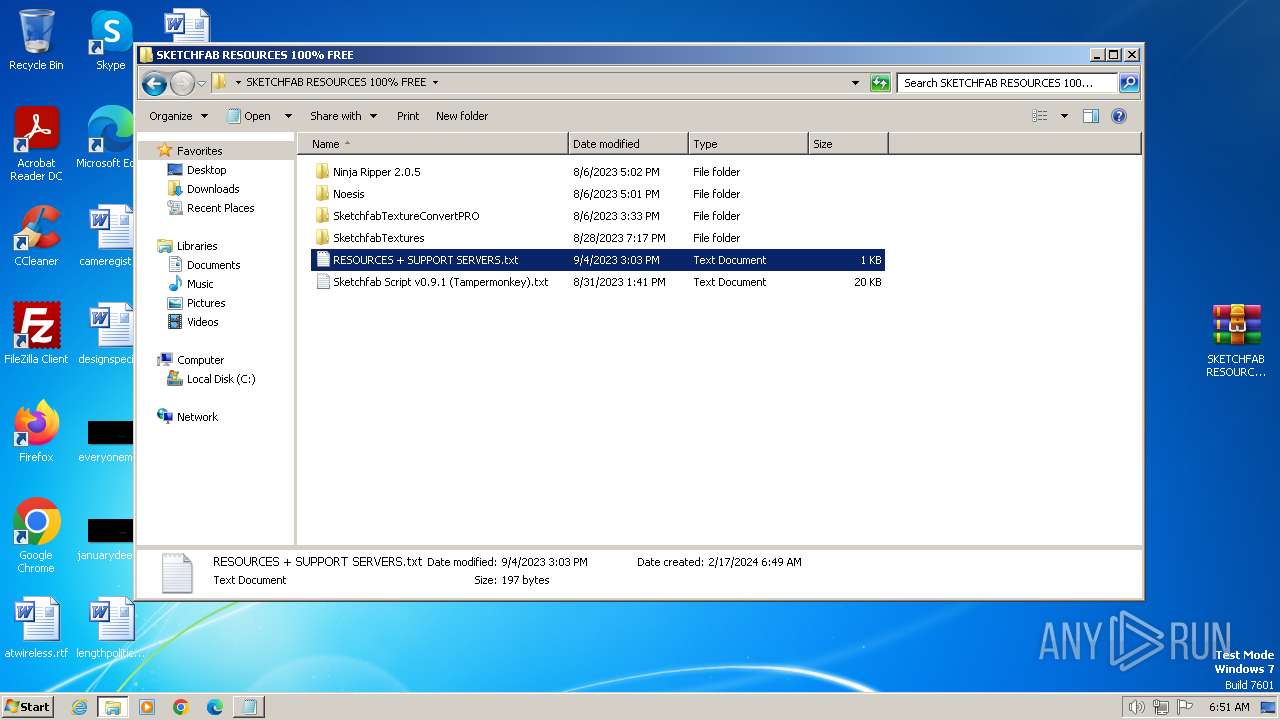
Task: Click the volume speaker tray icon
Action: click(1136, 707)
